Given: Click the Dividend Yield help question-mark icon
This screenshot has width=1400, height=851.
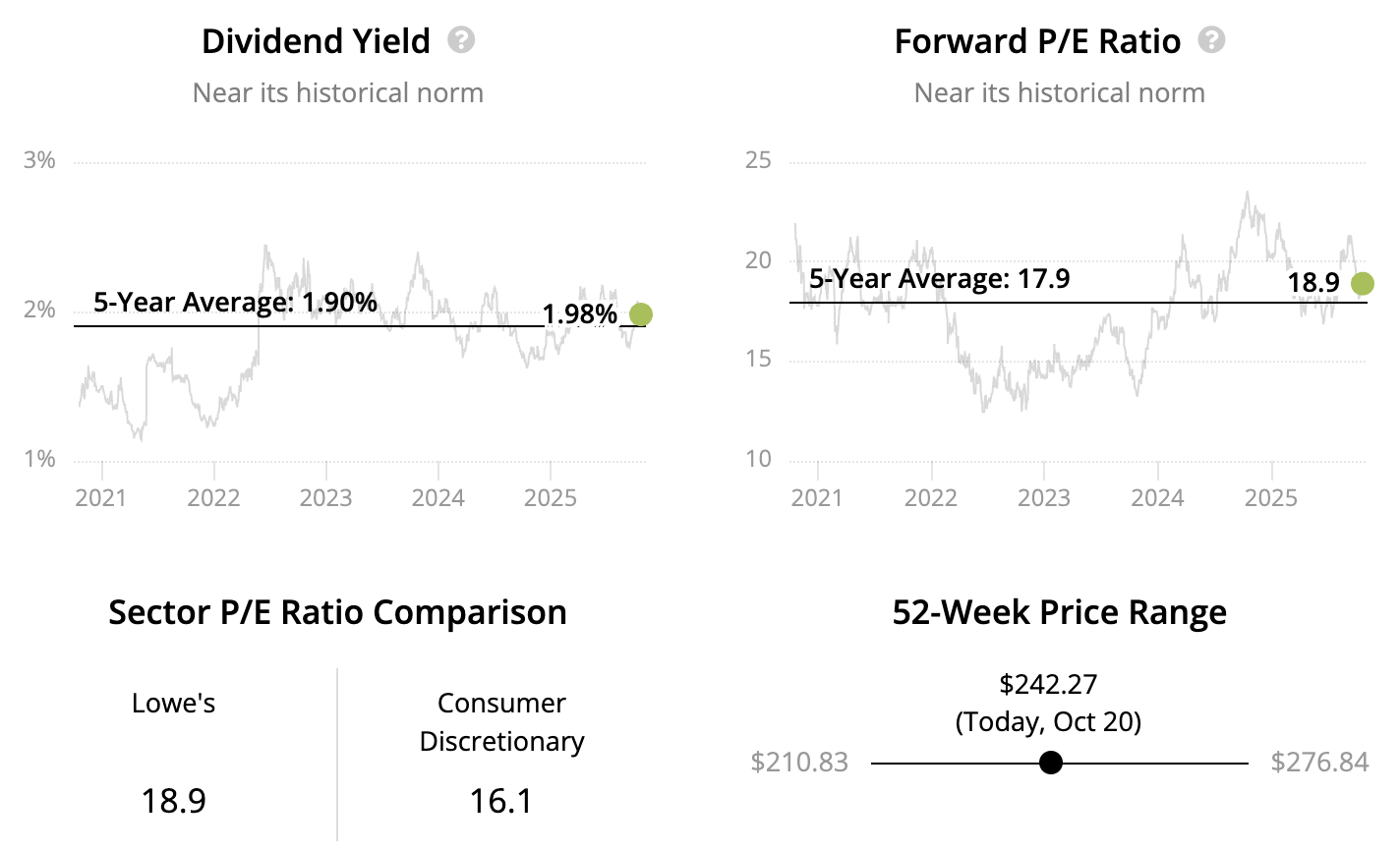Looking at the screenshot, I should click(461, 40).
